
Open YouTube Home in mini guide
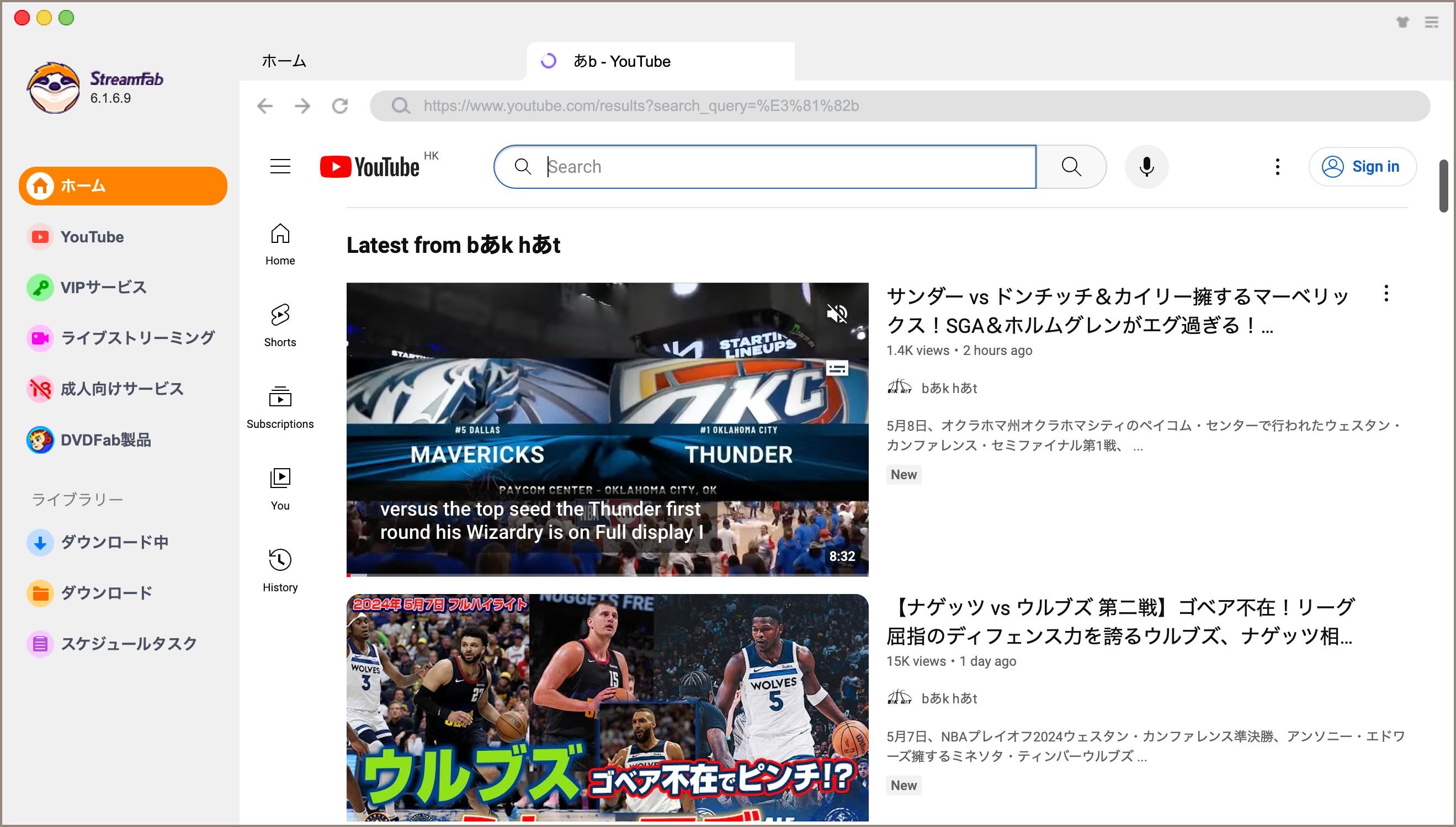(280, 243)
